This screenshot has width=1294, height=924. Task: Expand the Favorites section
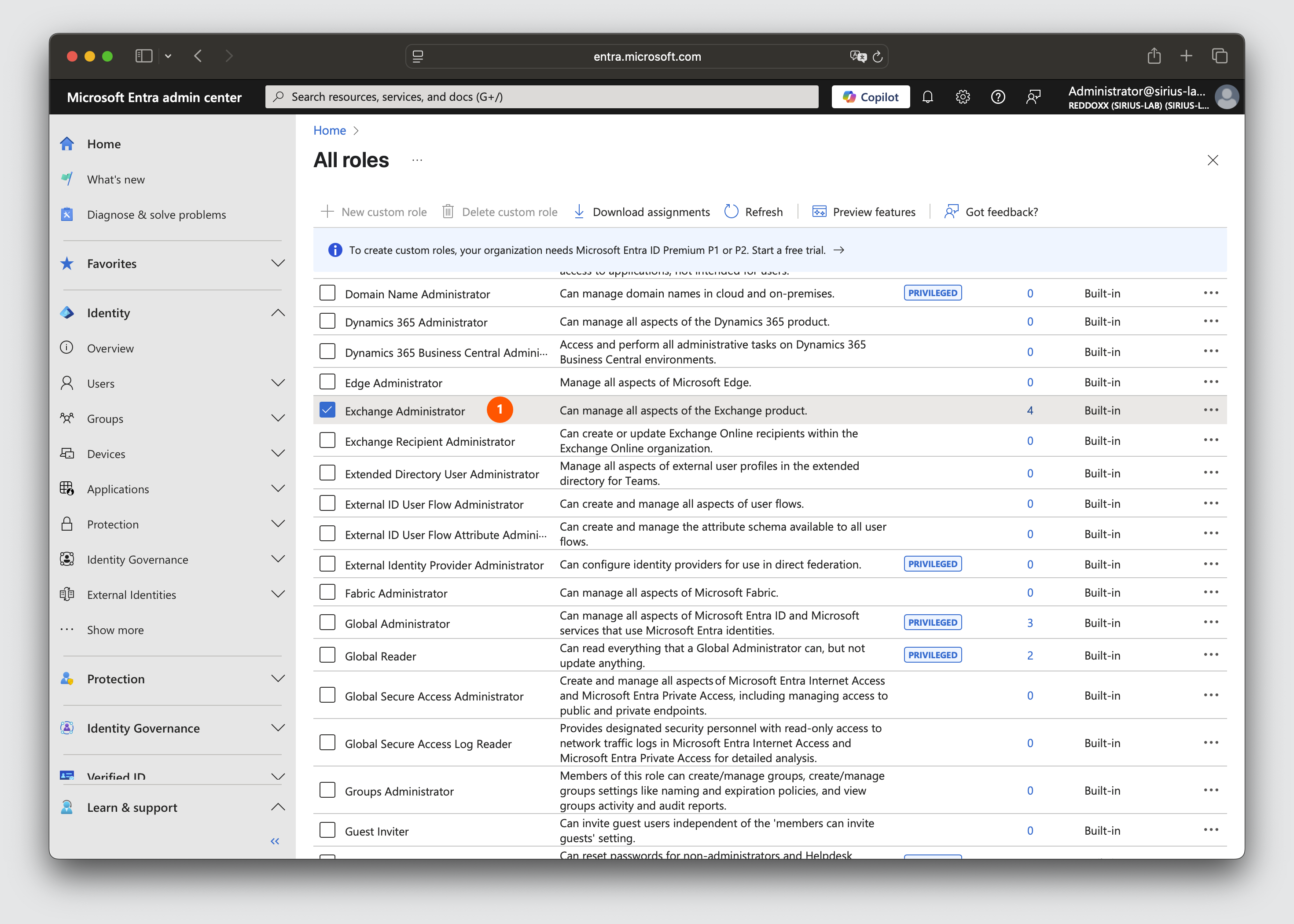coord(278,264)
